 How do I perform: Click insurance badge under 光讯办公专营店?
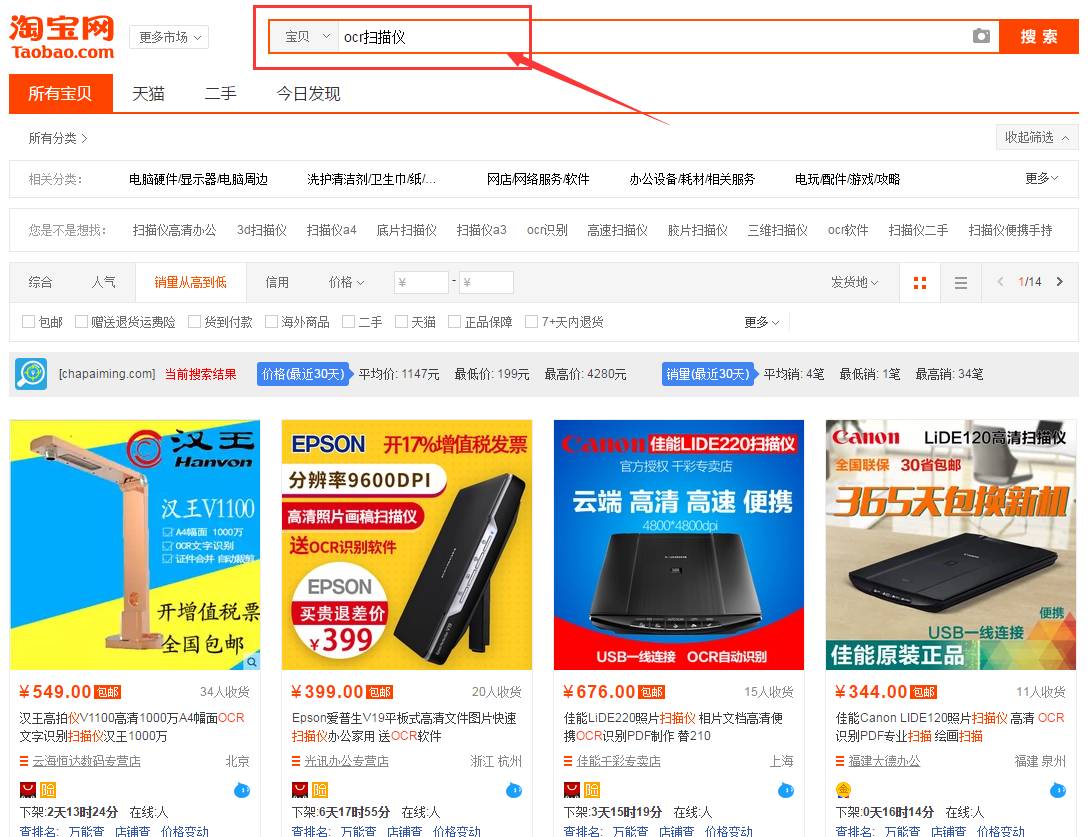pos(320,790)
